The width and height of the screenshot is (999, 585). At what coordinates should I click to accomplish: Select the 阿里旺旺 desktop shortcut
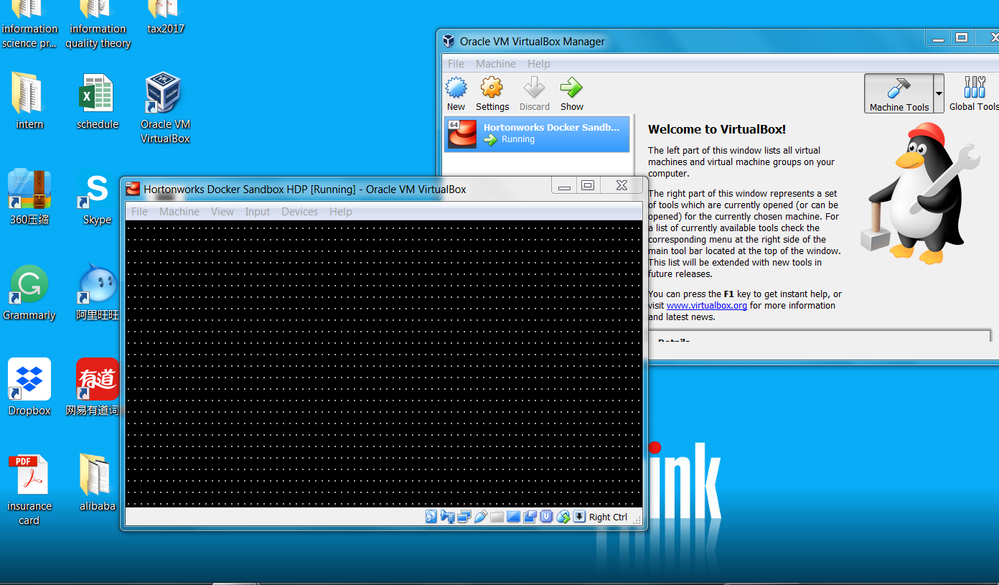point(97,293)
